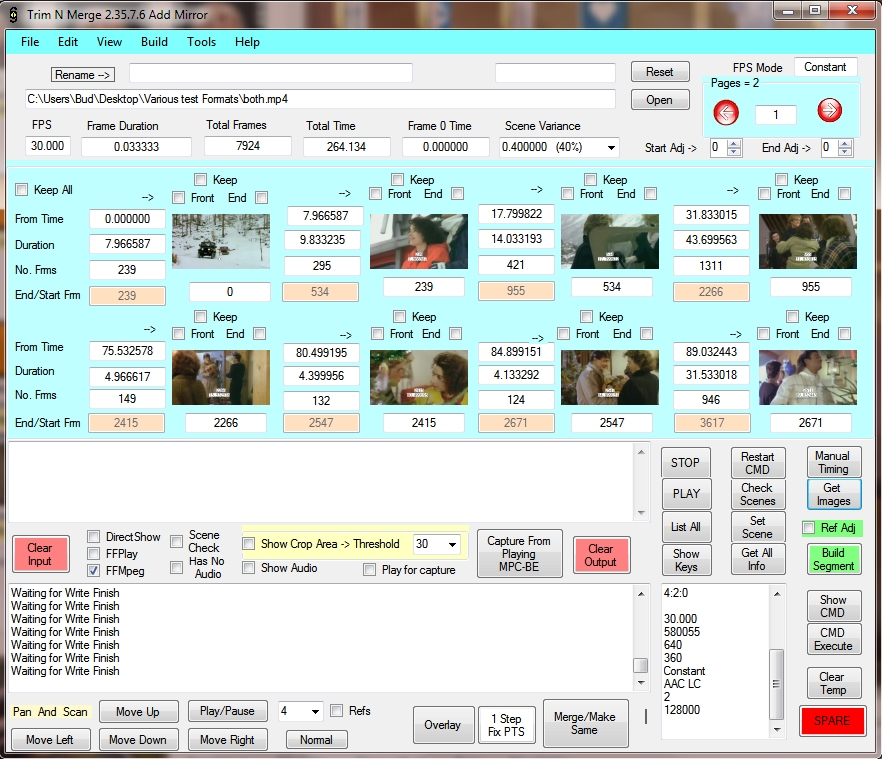Click scroll-up arrow of upper text box
The height and width of the screenshot is (759, 882).
coord(641,452)
